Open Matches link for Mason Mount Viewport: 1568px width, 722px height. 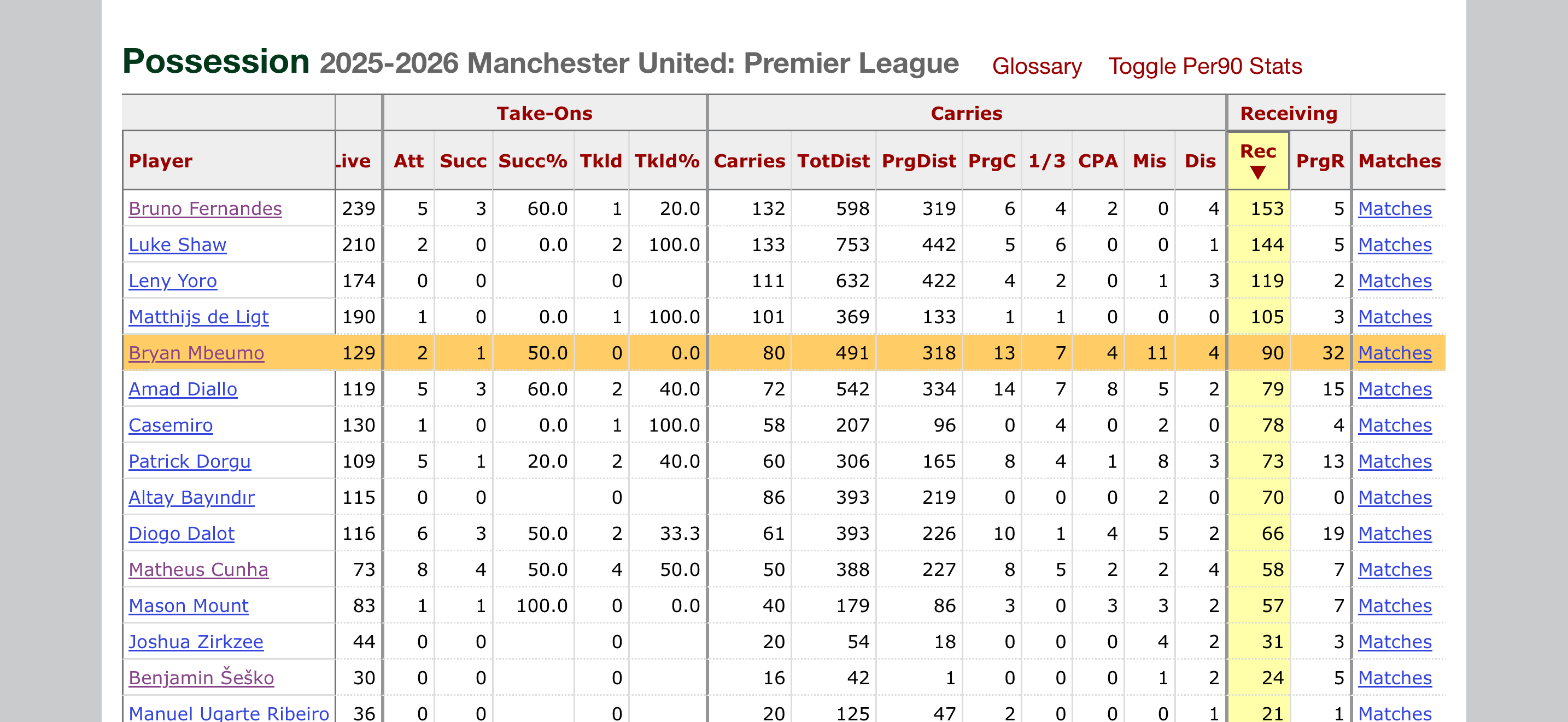tap(1395, 605)
